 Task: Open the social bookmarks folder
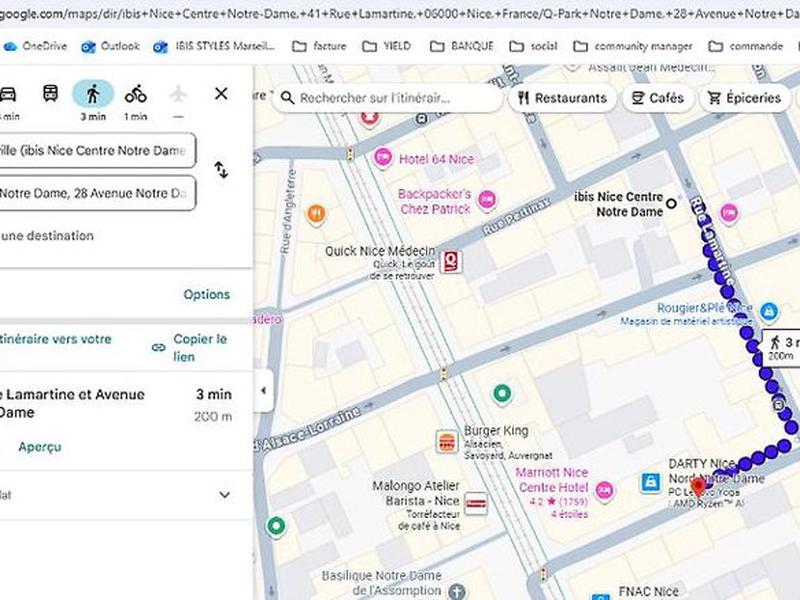click(533, 46)
